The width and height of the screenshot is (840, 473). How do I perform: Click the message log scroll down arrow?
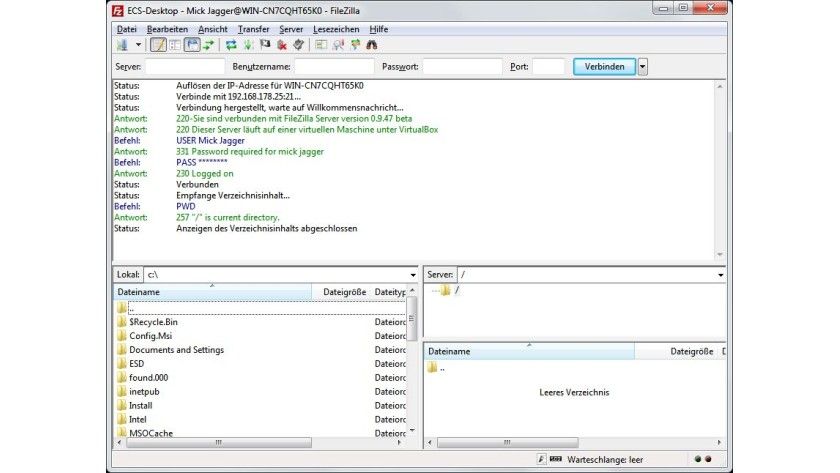[x=720, y=255]
